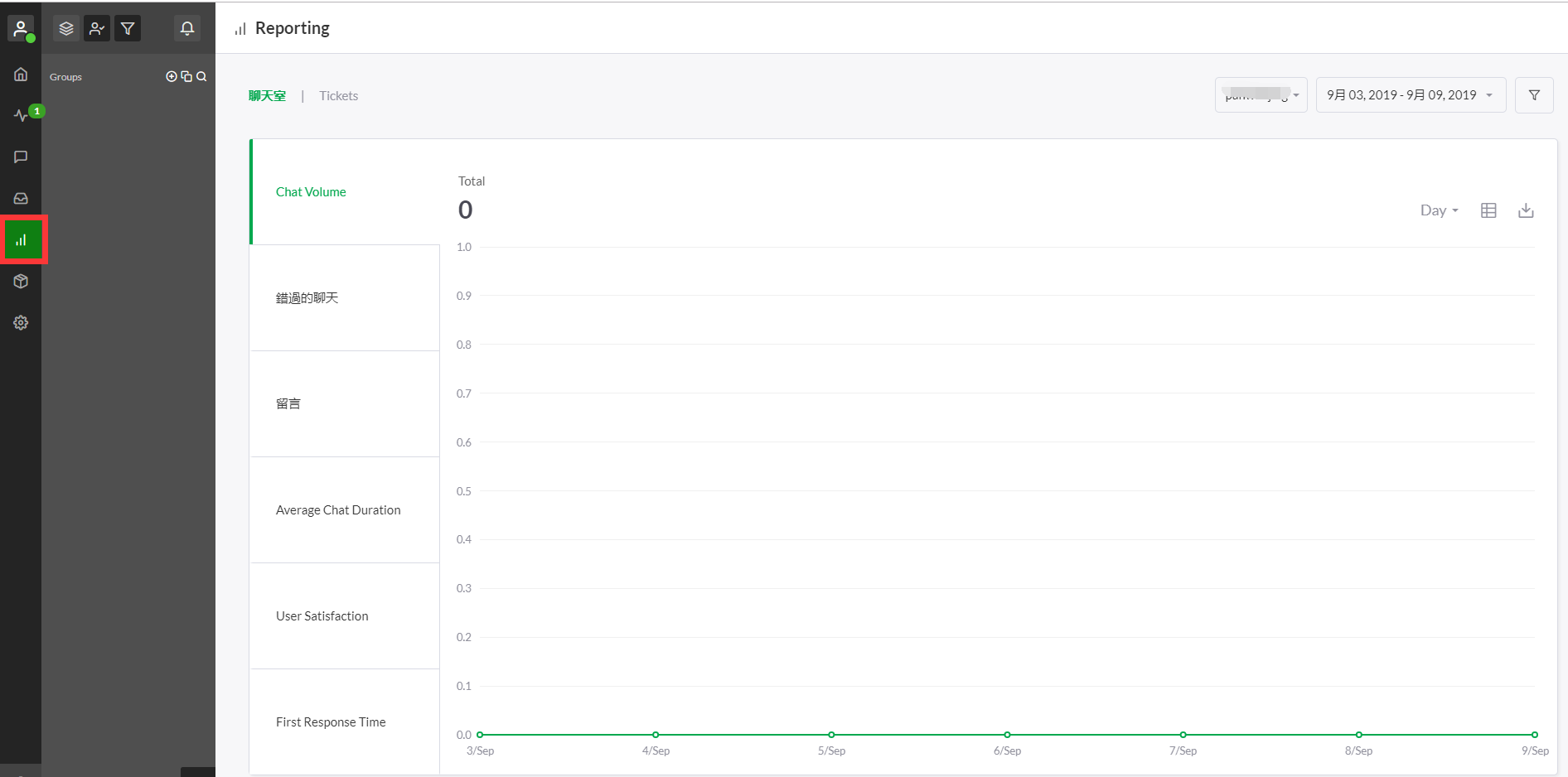This screenshot has height=777, width=1568.
Task: Click the report filter button at top right
Action: point(1534,95)
